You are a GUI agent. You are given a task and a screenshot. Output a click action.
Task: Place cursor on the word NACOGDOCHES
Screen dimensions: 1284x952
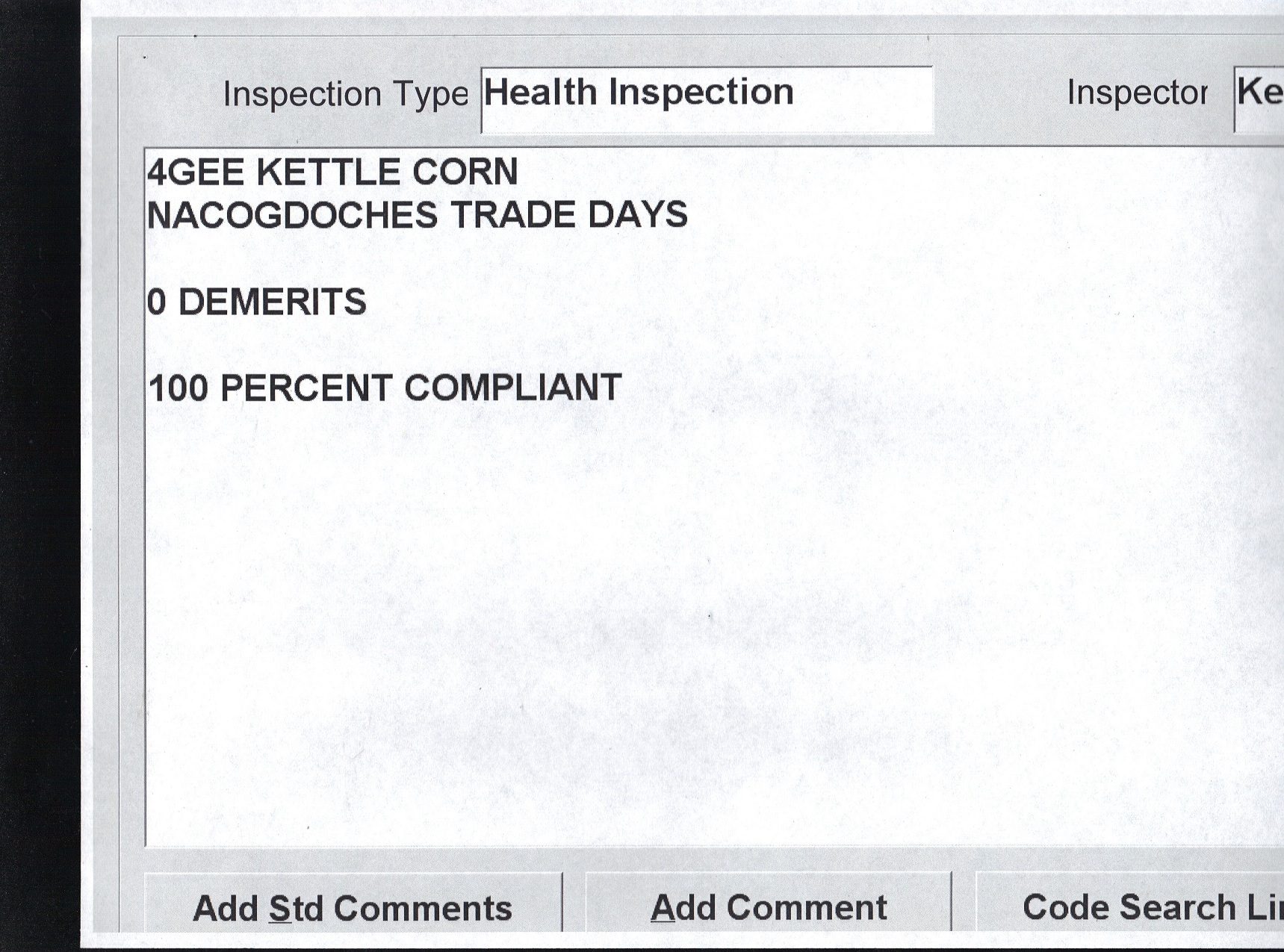point(292,216)
